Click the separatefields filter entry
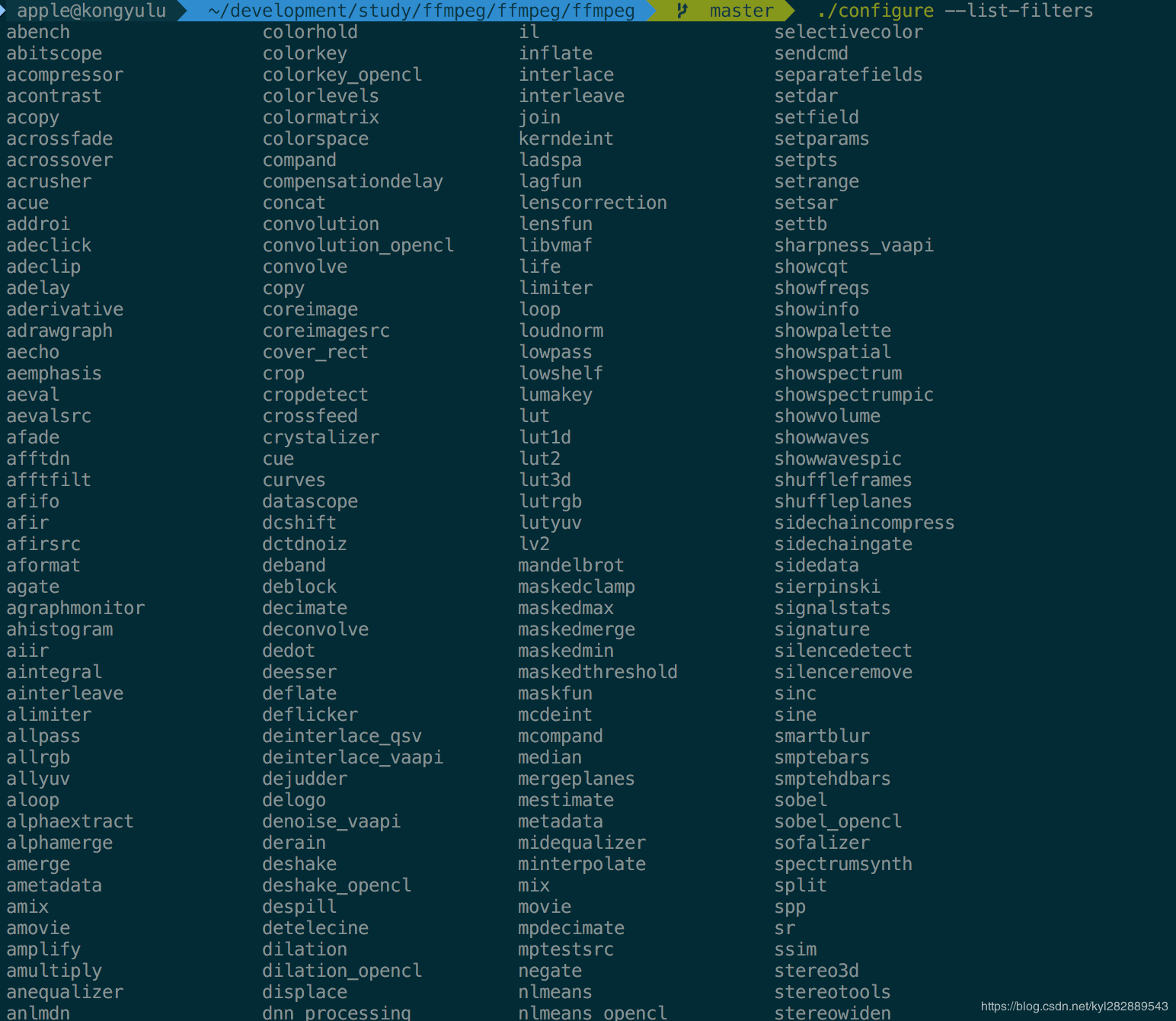1176x1021 pixels. pos(849,75)
